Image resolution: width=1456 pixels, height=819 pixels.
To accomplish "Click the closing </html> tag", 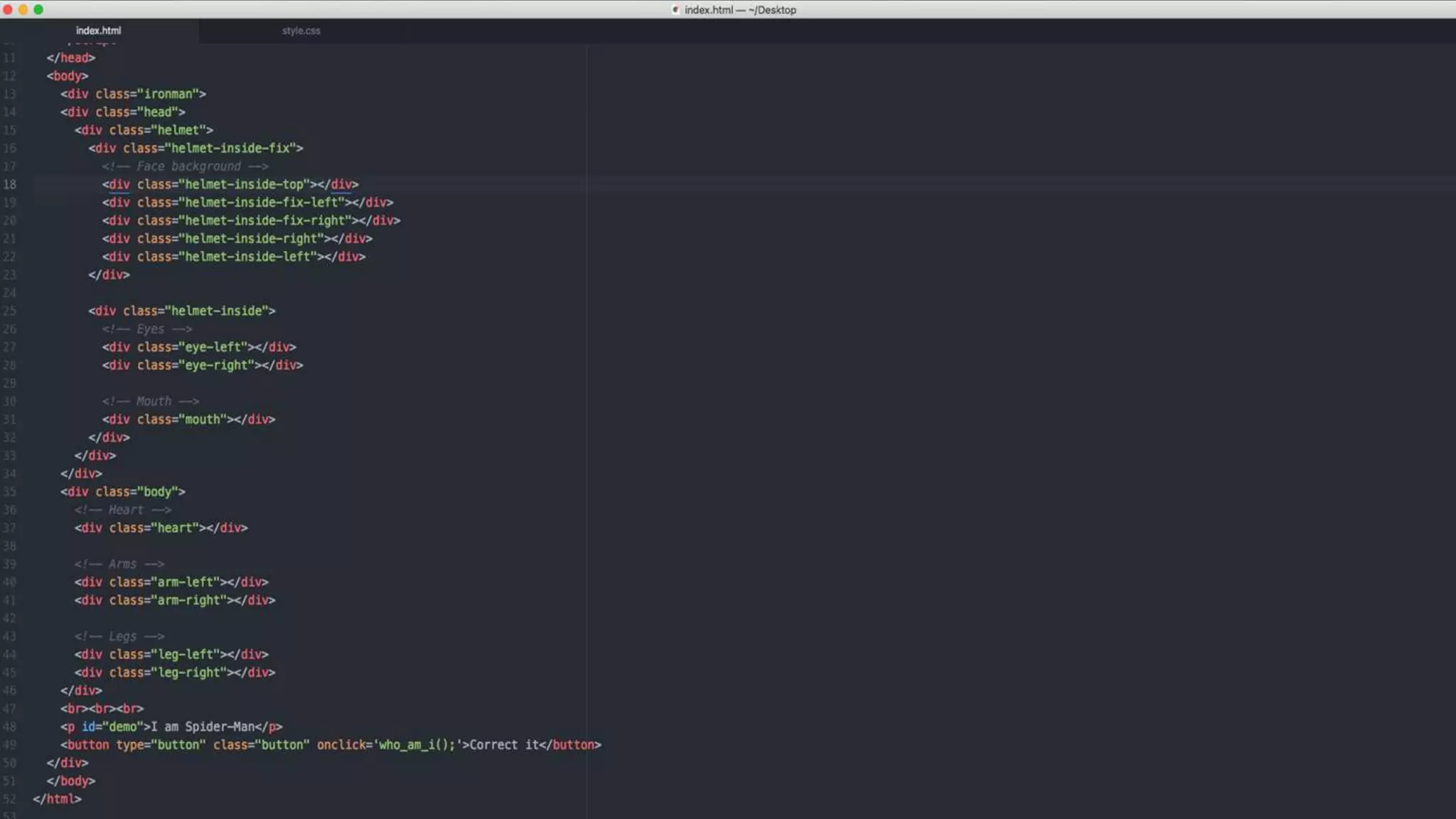I will (57, 799).
